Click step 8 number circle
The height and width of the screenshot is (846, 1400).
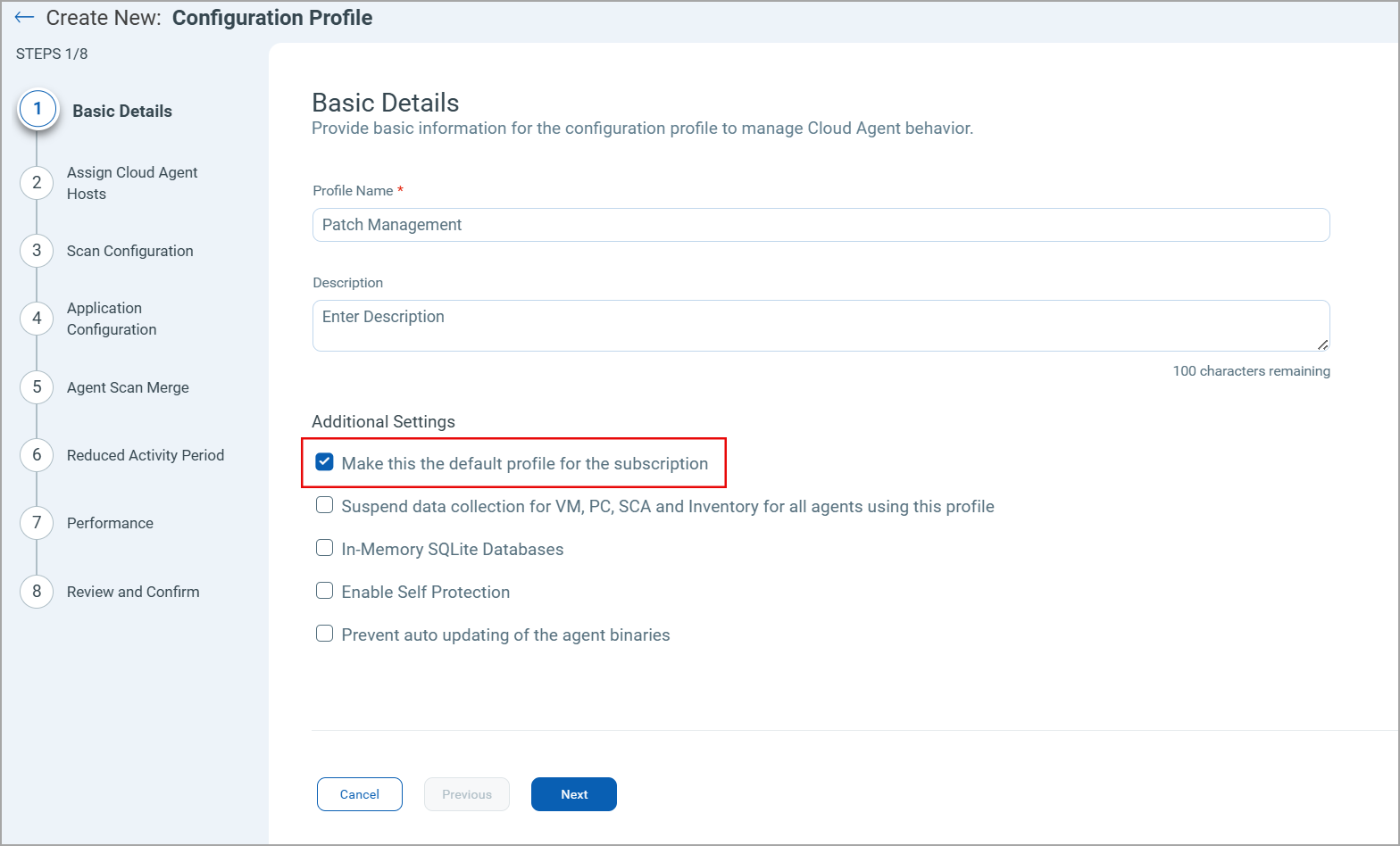37,592
